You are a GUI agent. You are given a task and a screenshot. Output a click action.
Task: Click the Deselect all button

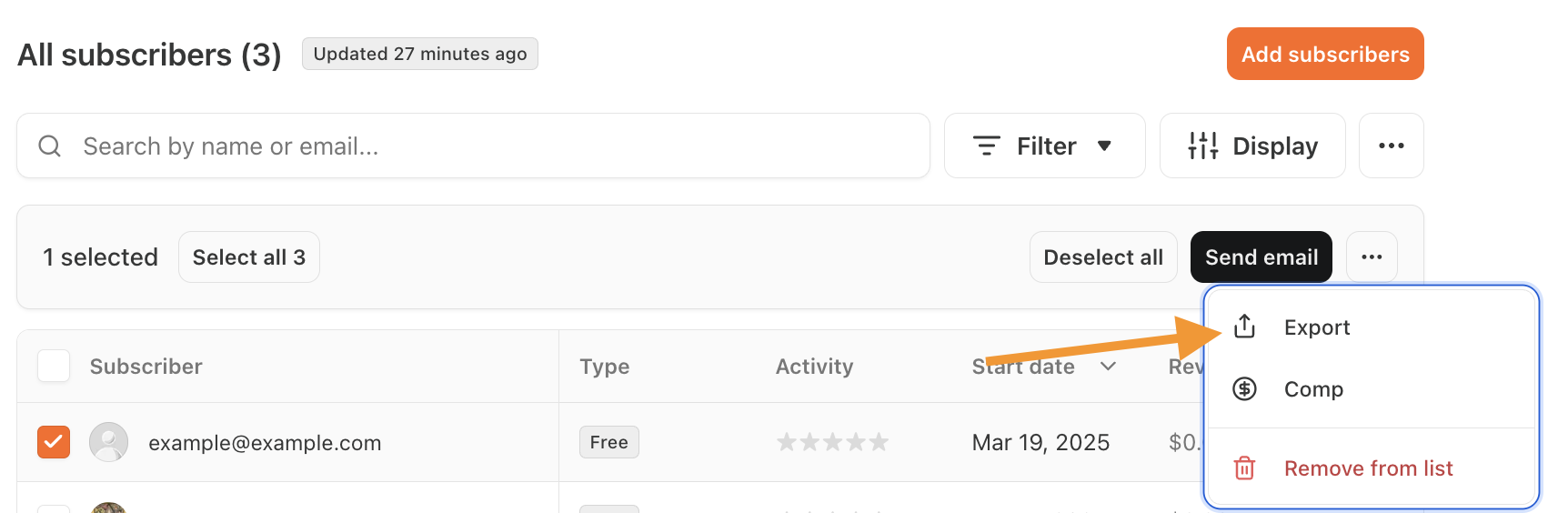point(1102,257)
